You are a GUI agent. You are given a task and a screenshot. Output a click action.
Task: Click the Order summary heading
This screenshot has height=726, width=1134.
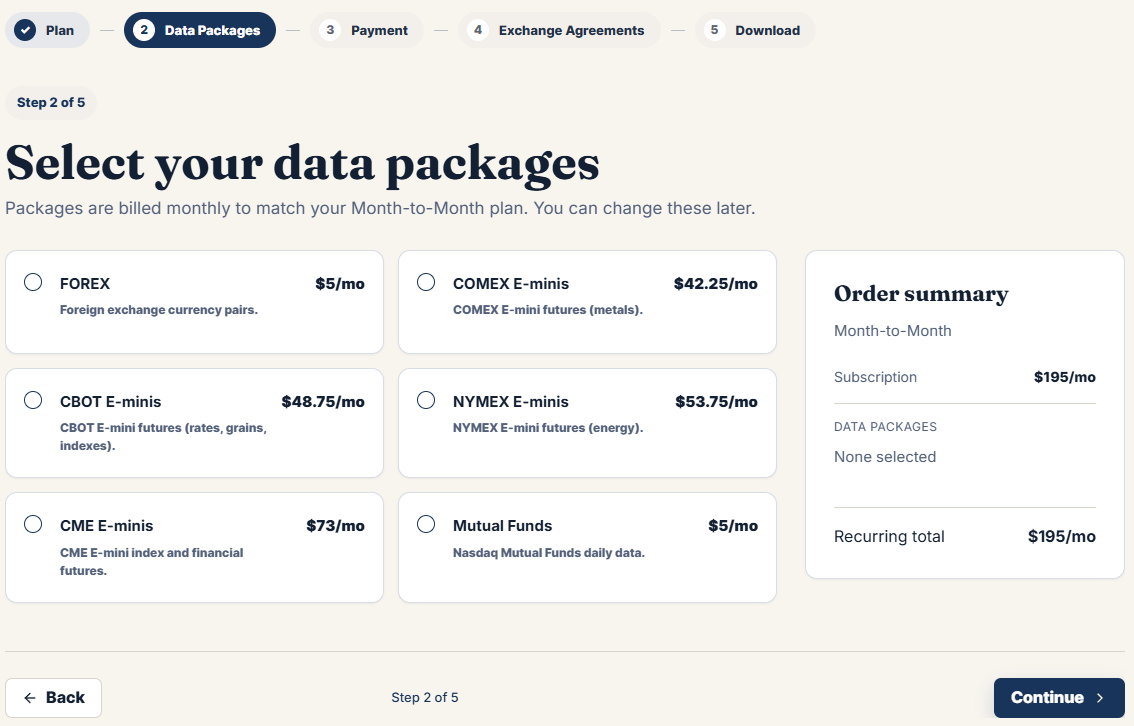click(x=921, y=294)
